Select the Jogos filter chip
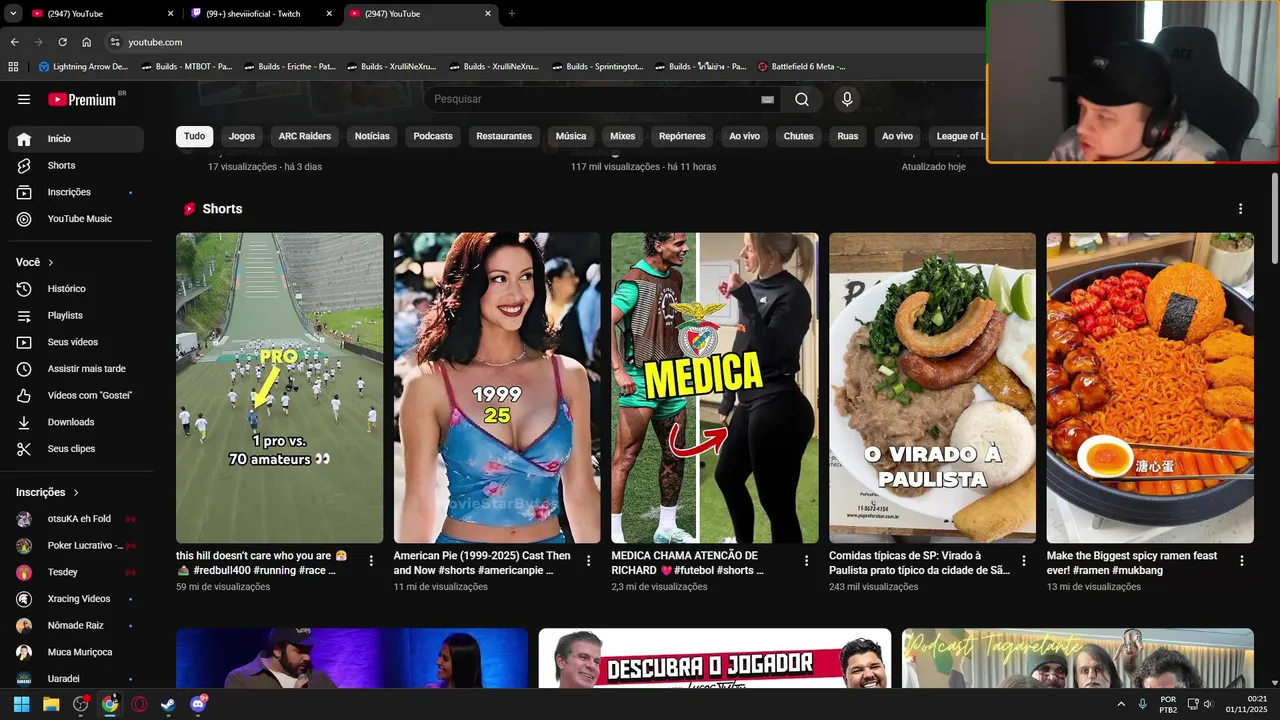Image resolution: width=1280 pixels, height=720 pixels. [x=241, y=136]
